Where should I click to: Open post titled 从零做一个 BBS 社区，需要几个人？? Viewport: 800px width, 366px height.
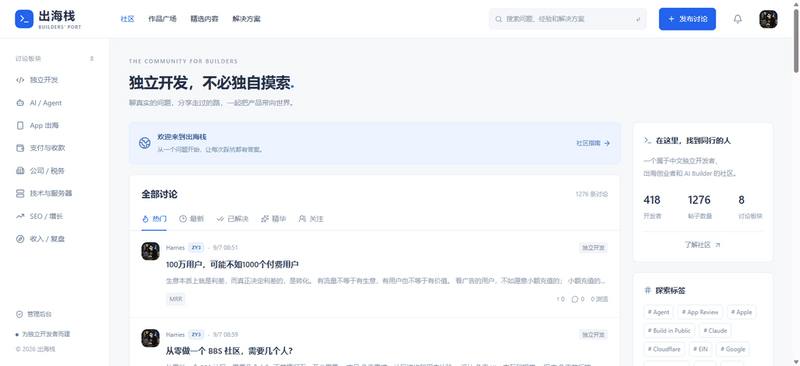[229, 351]
